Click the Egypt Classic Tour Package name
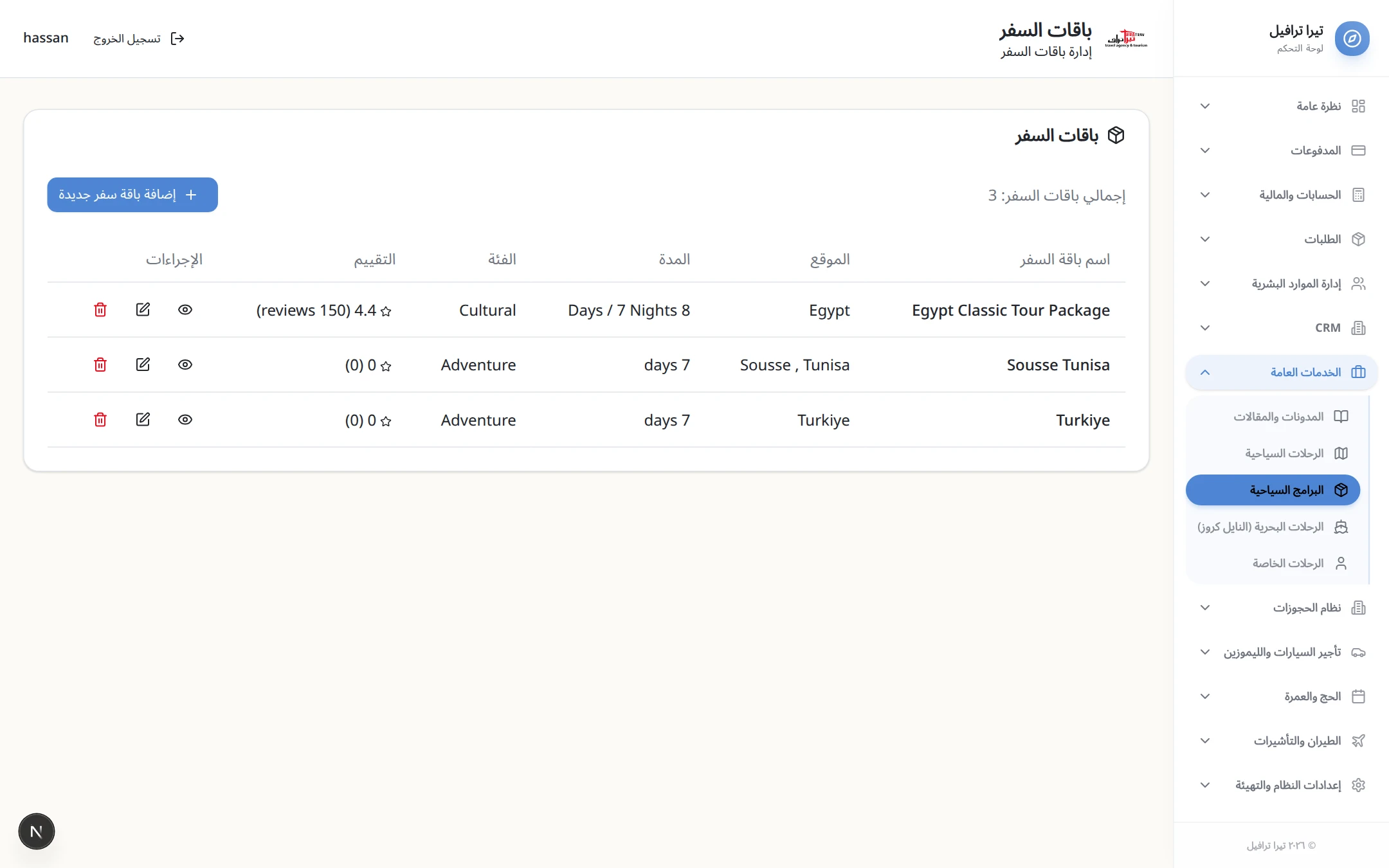Viewport: 1389px width, 868px height. [1011, 310]
